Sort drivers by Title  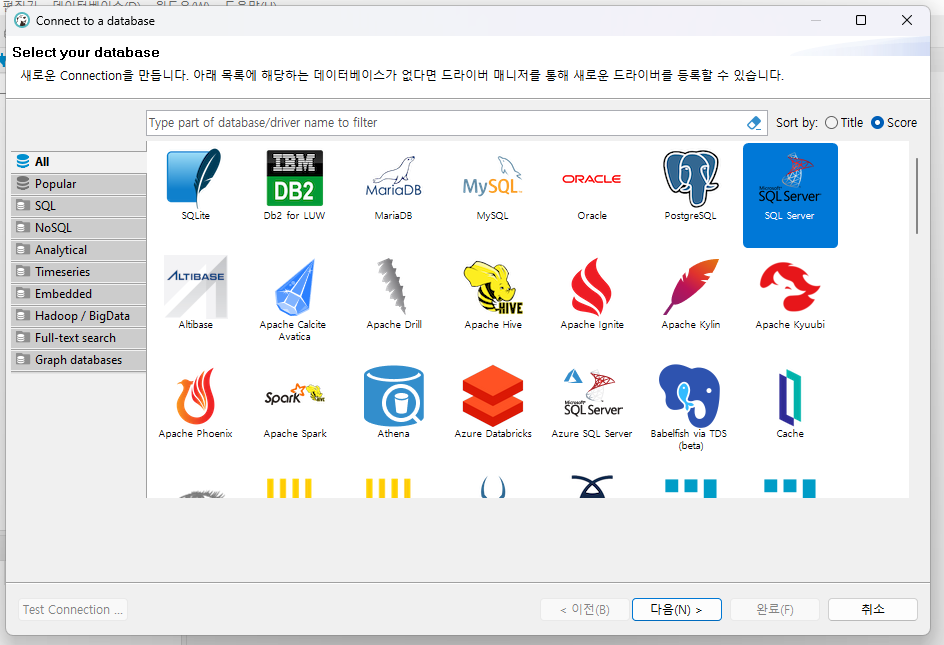(x=844, y=122)
